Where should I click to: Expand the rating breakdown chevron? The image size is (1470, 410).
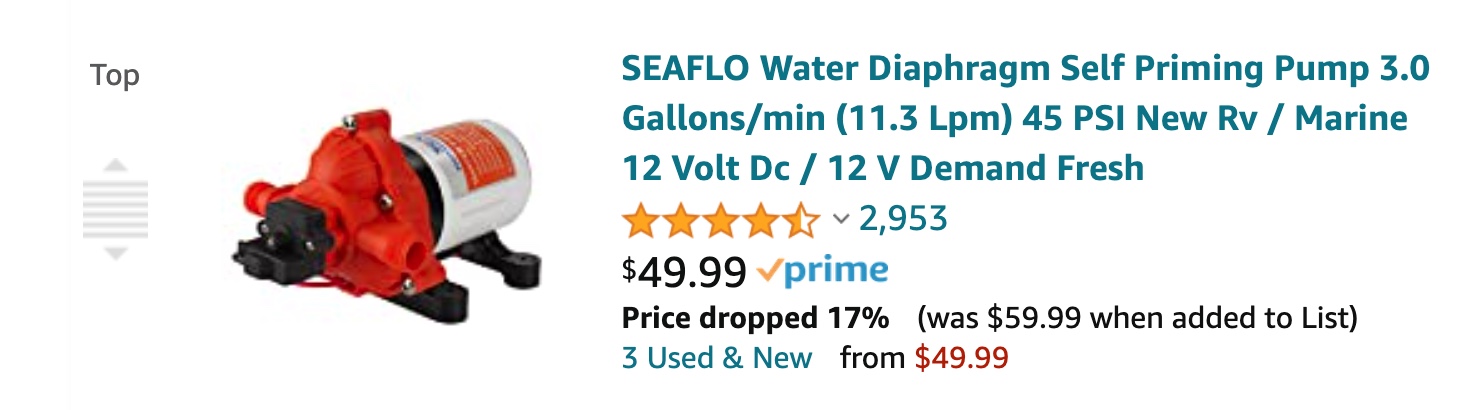(x=841, y=219)
